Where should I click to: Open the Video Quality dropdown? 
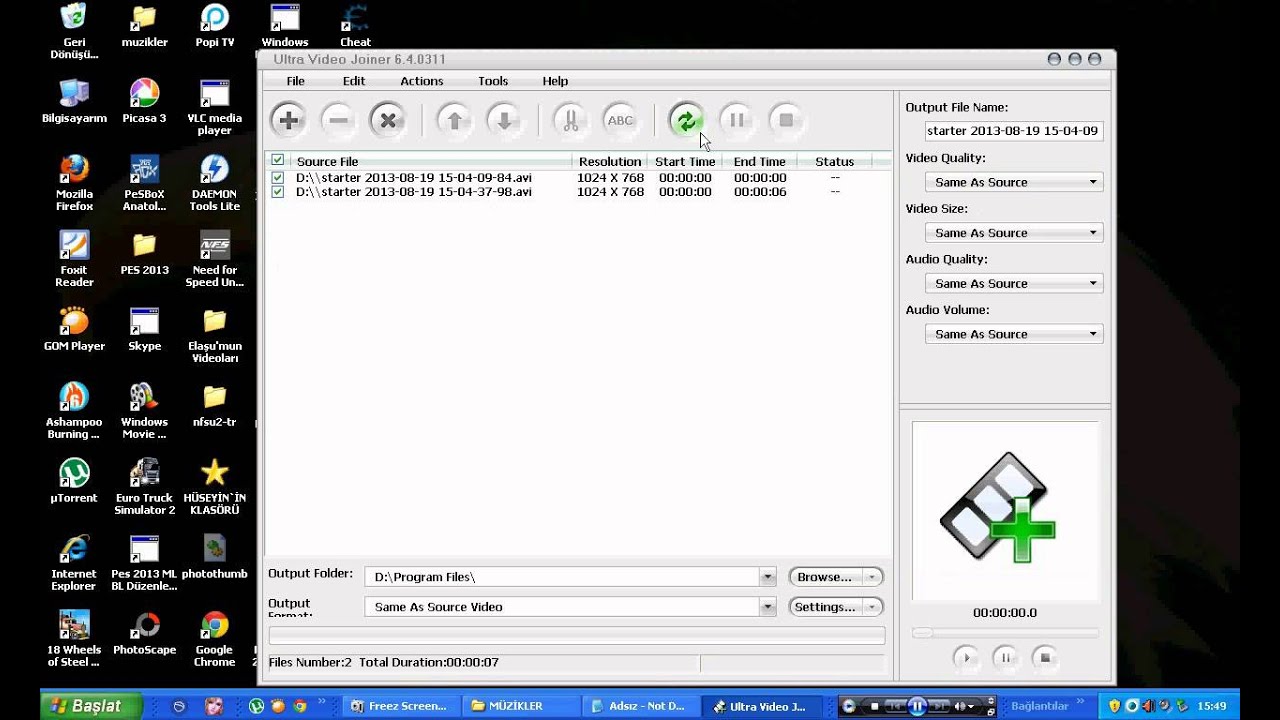coord(1014,182)
